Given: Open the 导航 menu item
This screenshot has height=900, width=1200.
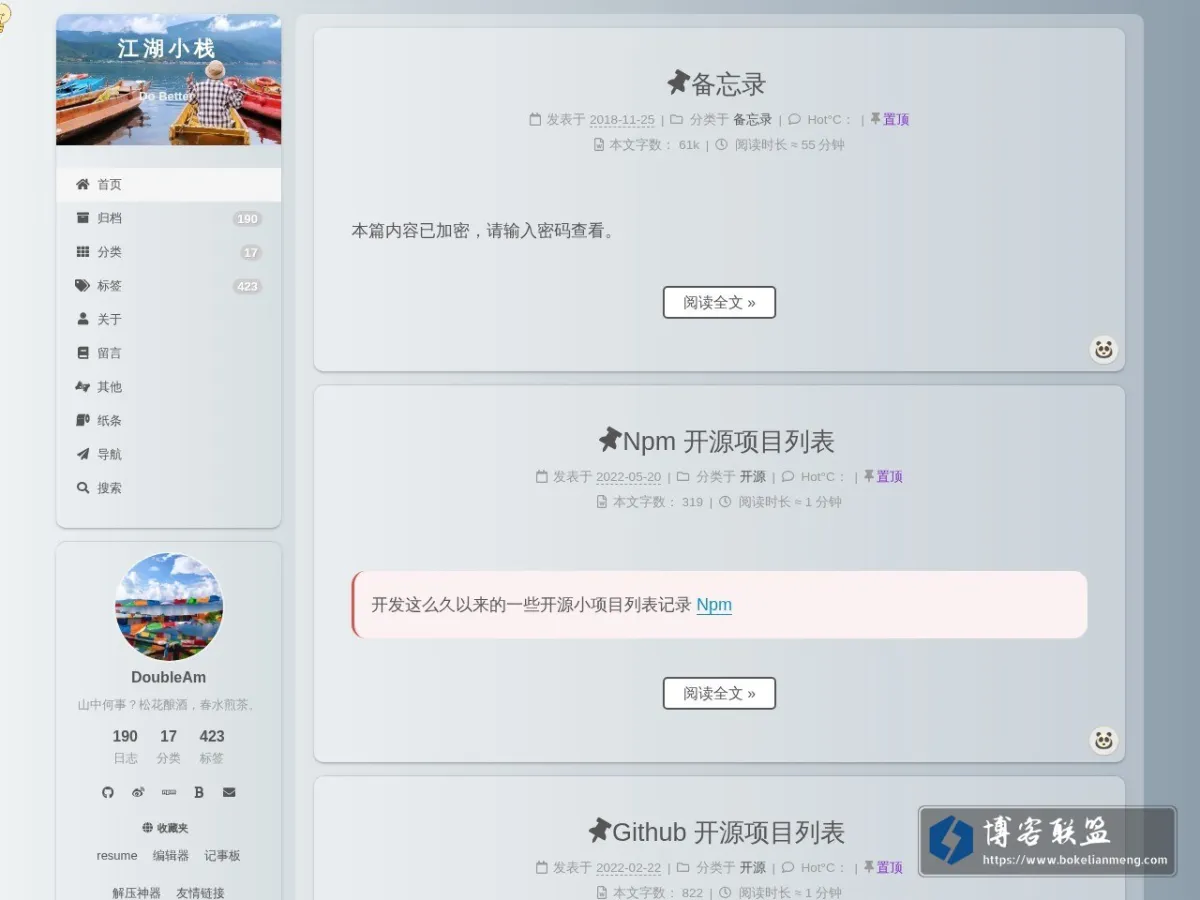Looking at the screenshot, I should (x=168, y=454).
